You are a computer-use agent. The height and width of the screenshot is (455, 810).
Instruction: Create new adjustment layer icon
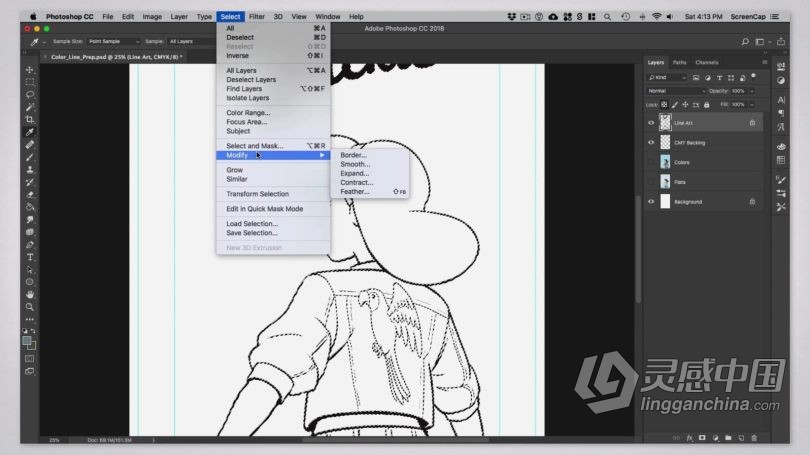(715, 438)
